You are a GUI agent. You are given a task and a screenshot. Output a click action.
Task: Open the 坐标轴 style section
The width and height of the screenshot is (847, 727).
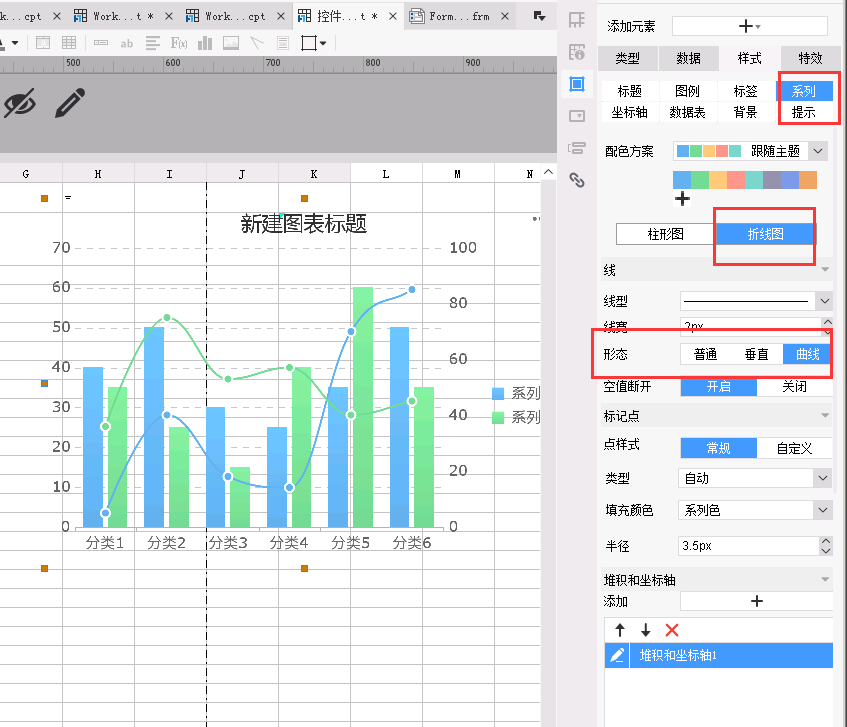tap(629, 112)
